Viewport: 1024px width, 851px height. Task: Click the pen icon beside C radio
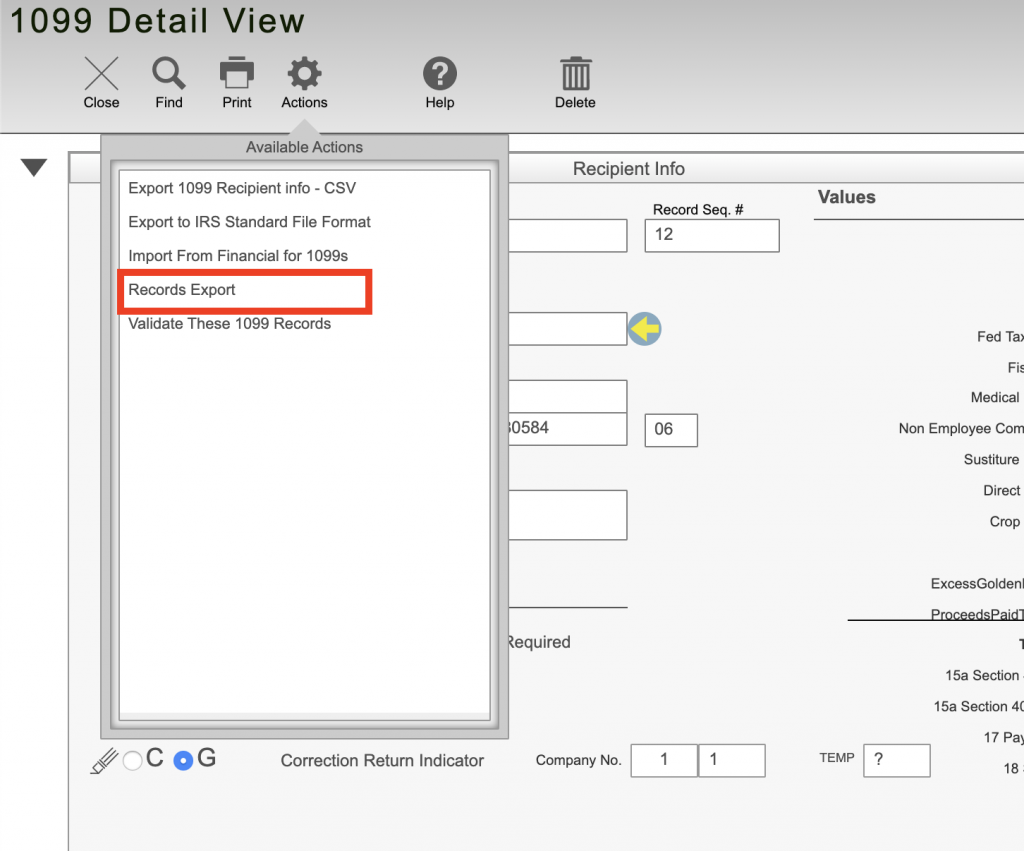click(x=104, y=761)
